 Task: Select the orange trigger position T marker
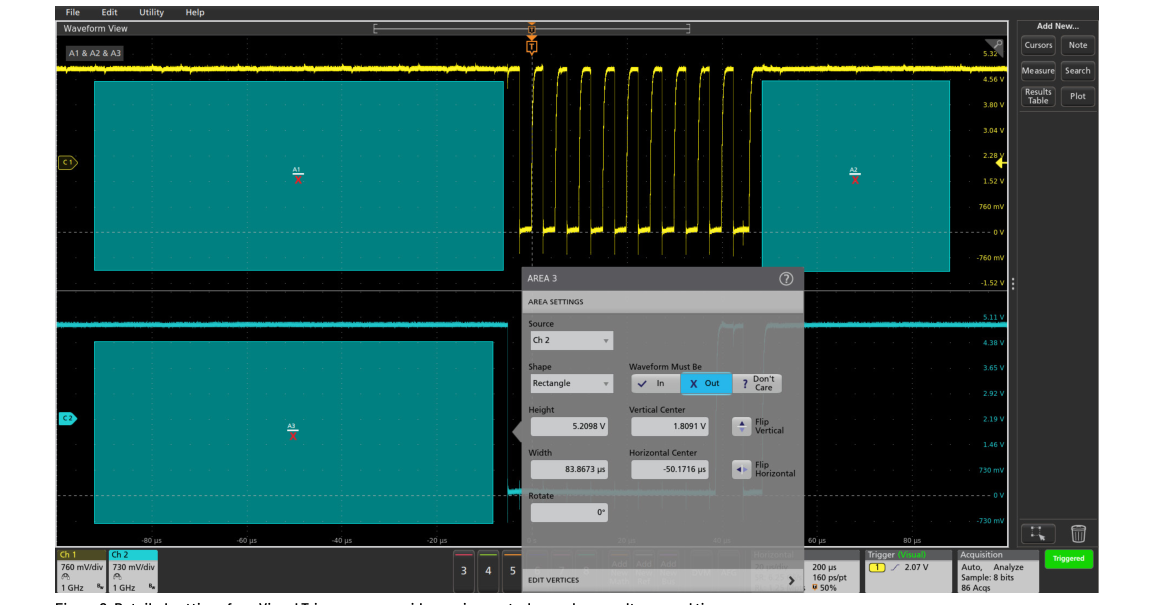531,47
